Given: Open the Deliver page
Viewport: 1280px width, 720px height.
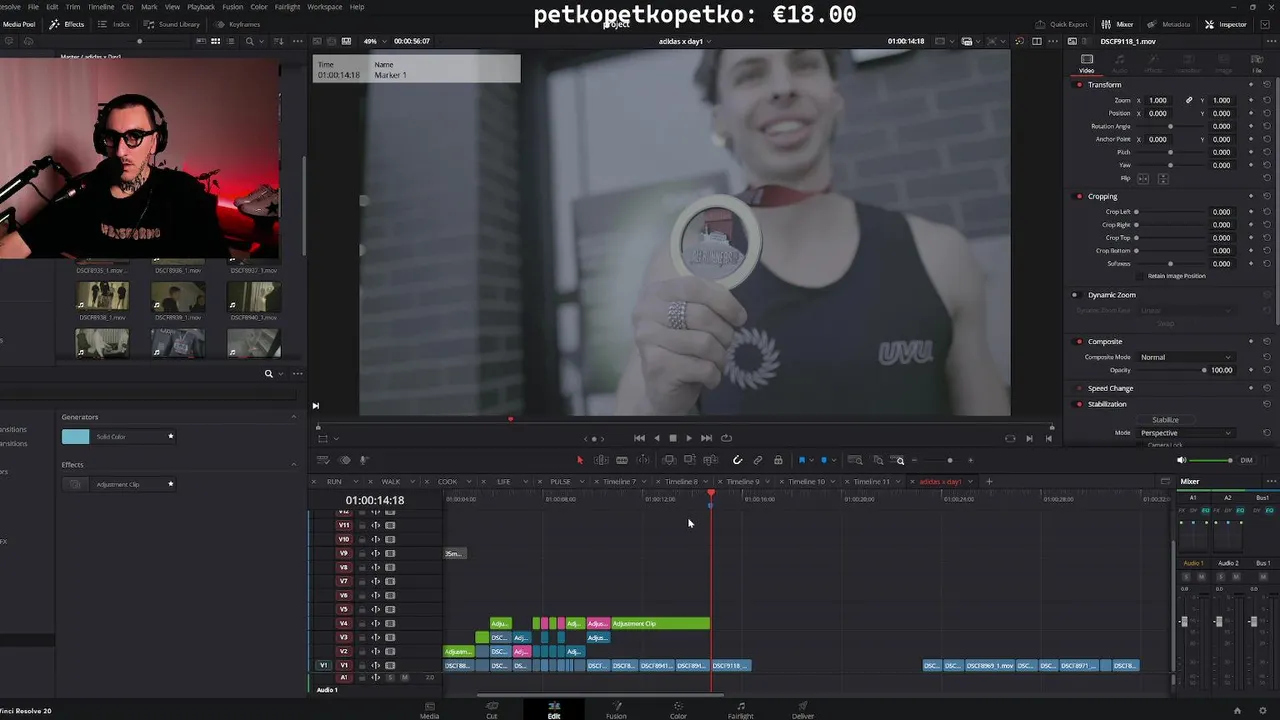Looking at the screenshot, I should click(x=803, y=710).
